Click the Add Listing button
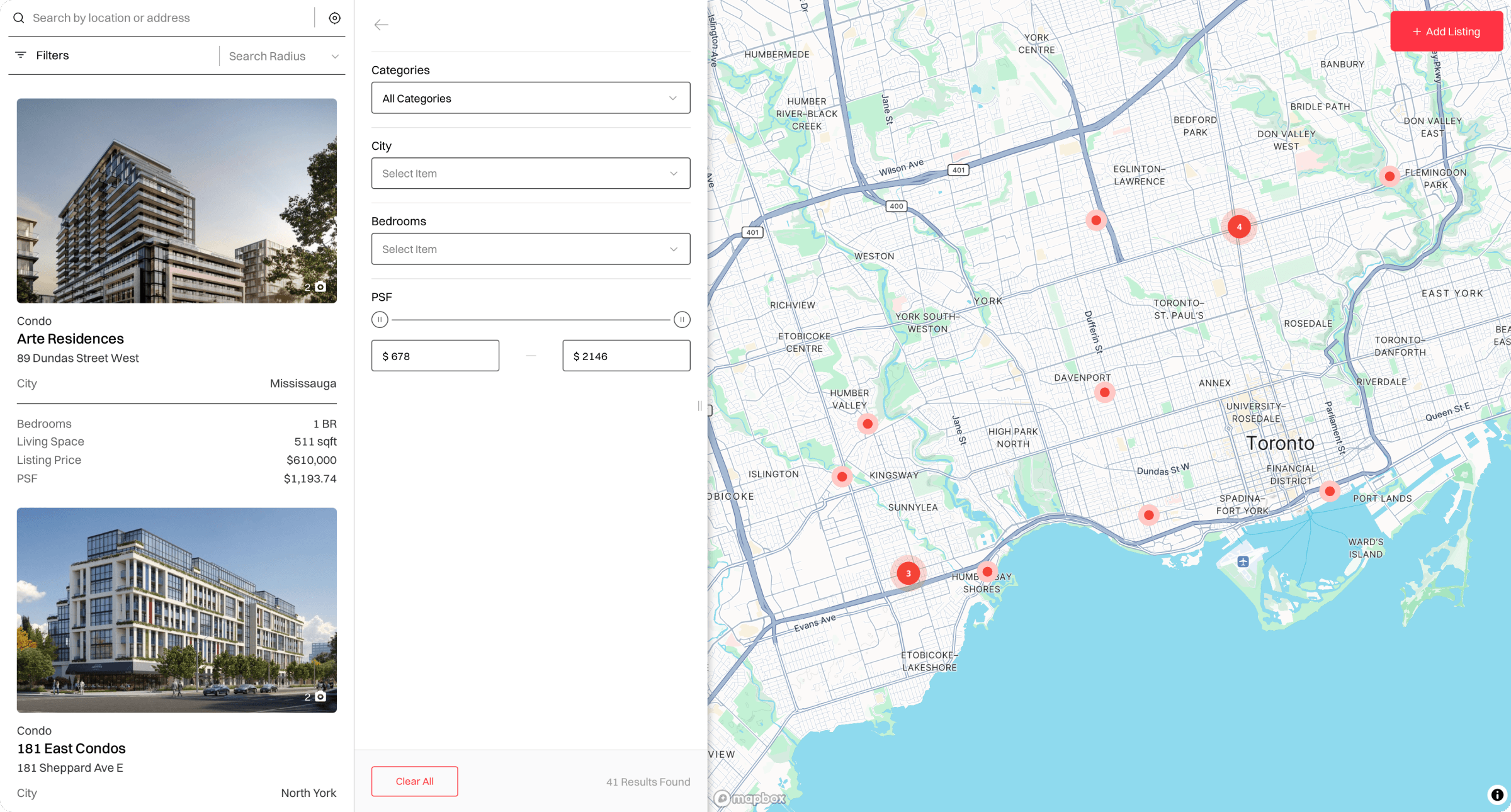1511x812 pixels. (1446, 31)
